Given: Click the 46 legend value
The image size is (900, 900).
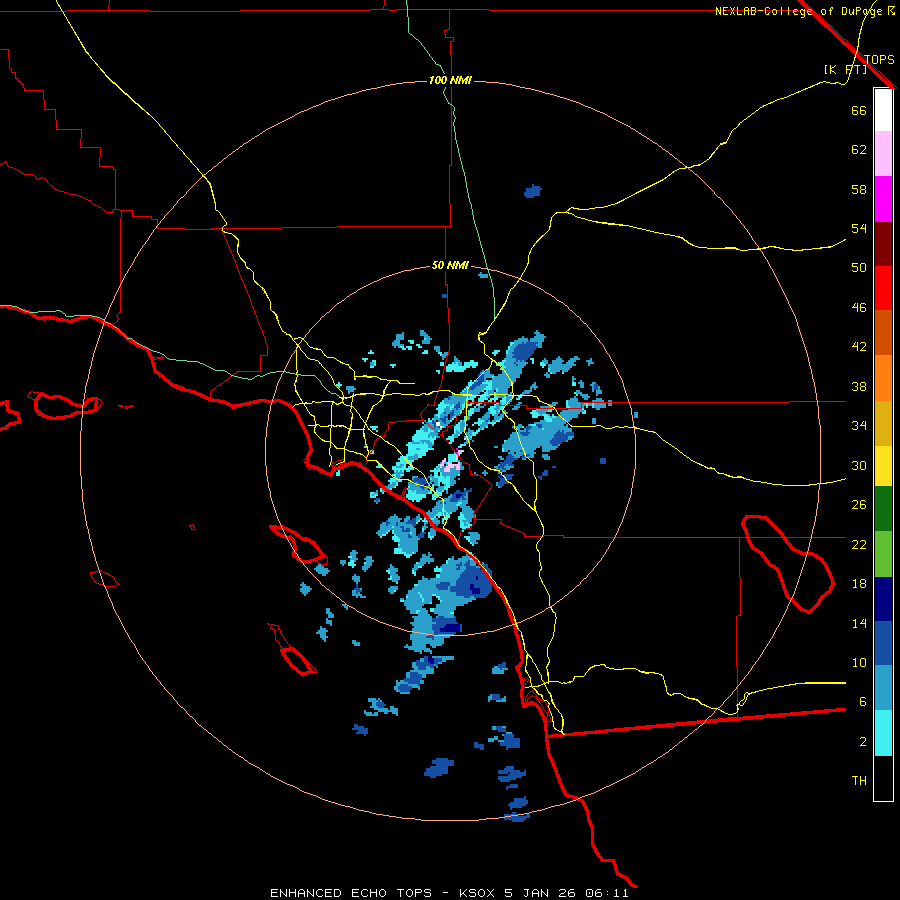Looking at the screenshot, I should click(859, 307).
